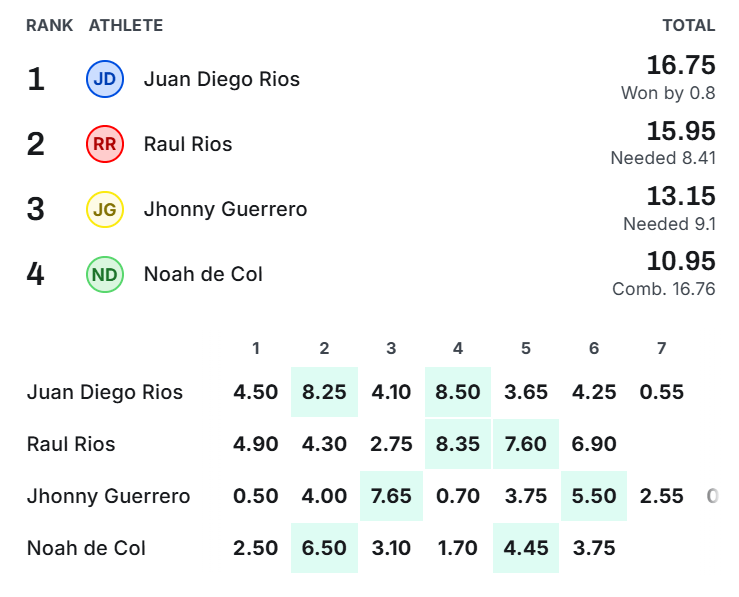Click Noah de Col ND avatar icon
This screenshot has height=597, width=739.
point(105,274)
